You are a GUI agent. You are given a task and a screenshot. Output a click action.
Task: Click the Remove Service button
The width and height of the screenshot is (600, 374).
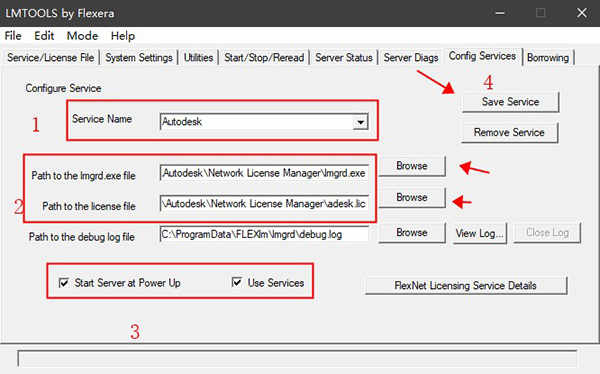coord(509,132)
